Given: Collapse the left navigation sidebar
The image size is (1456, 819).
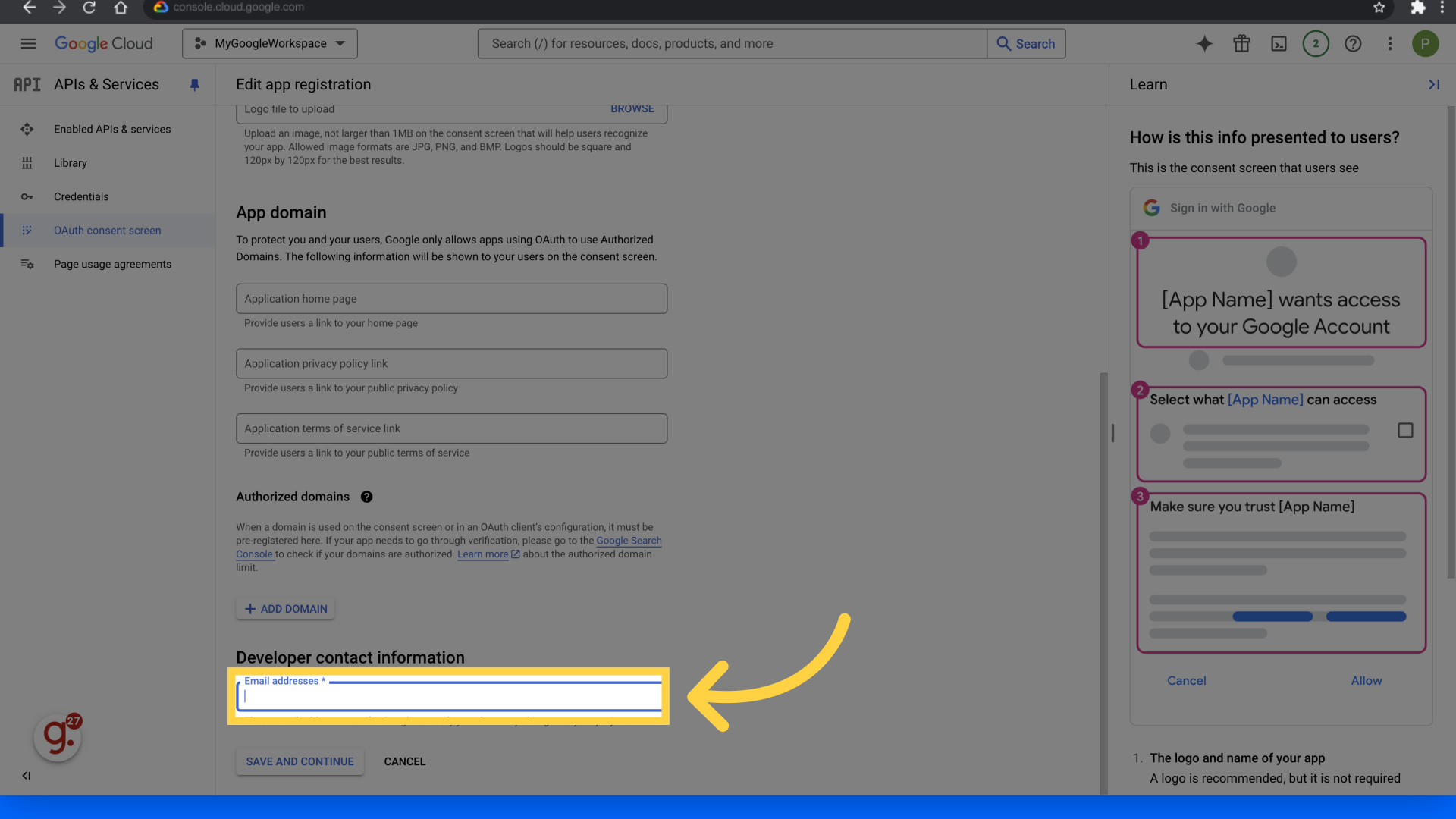Looking at the screenshot, I should tap(27, 776).
